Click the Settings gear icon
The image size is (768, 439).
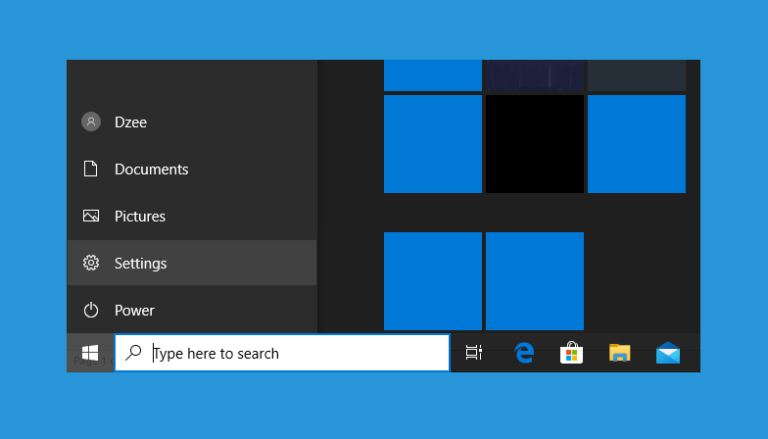click(x=91, y=263)
